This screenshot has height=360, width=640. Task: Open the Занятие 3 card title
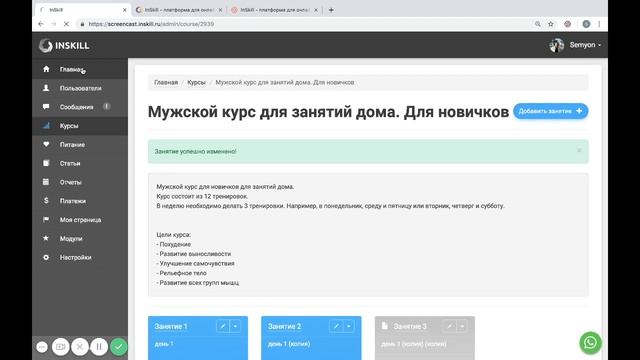410,327
